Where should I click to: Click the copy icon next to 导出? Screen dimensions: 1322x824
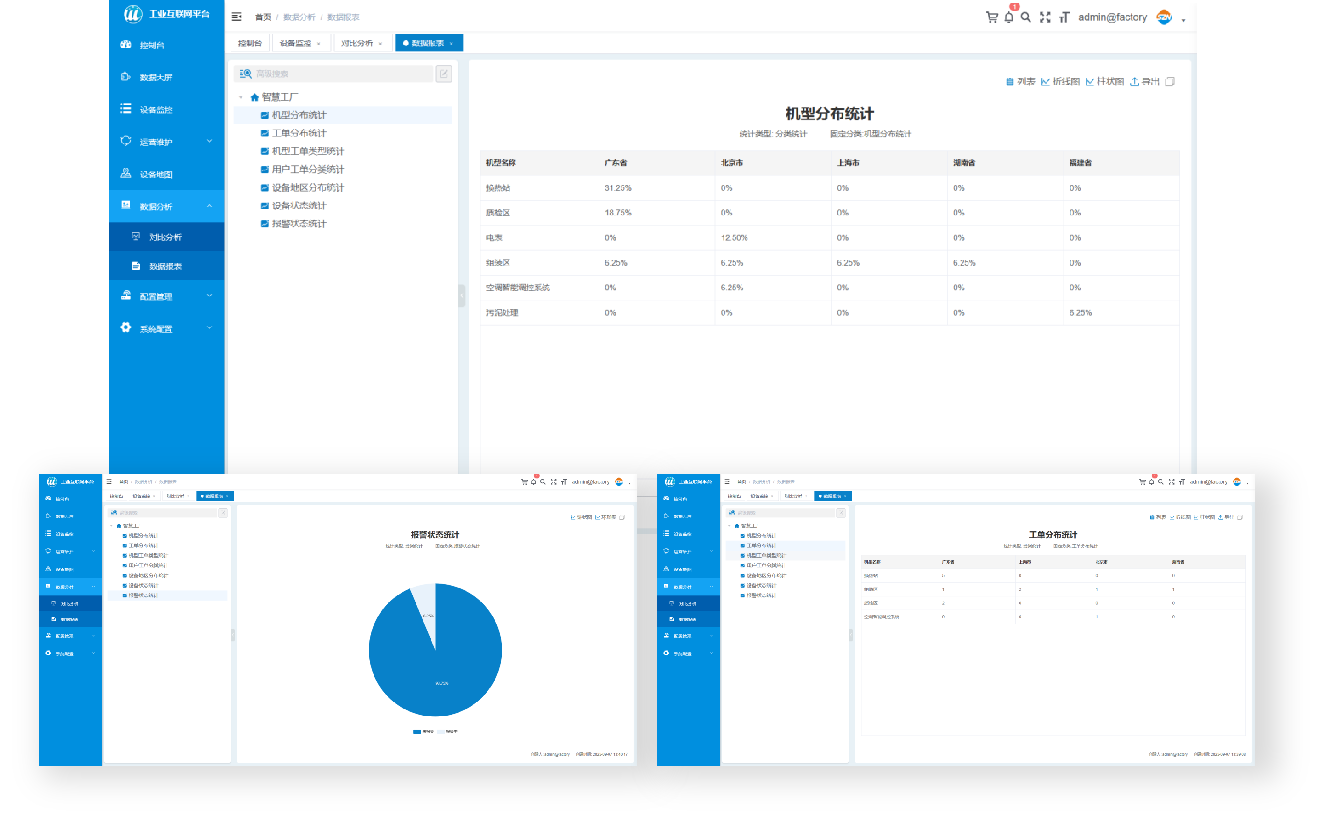[1170, 82]
